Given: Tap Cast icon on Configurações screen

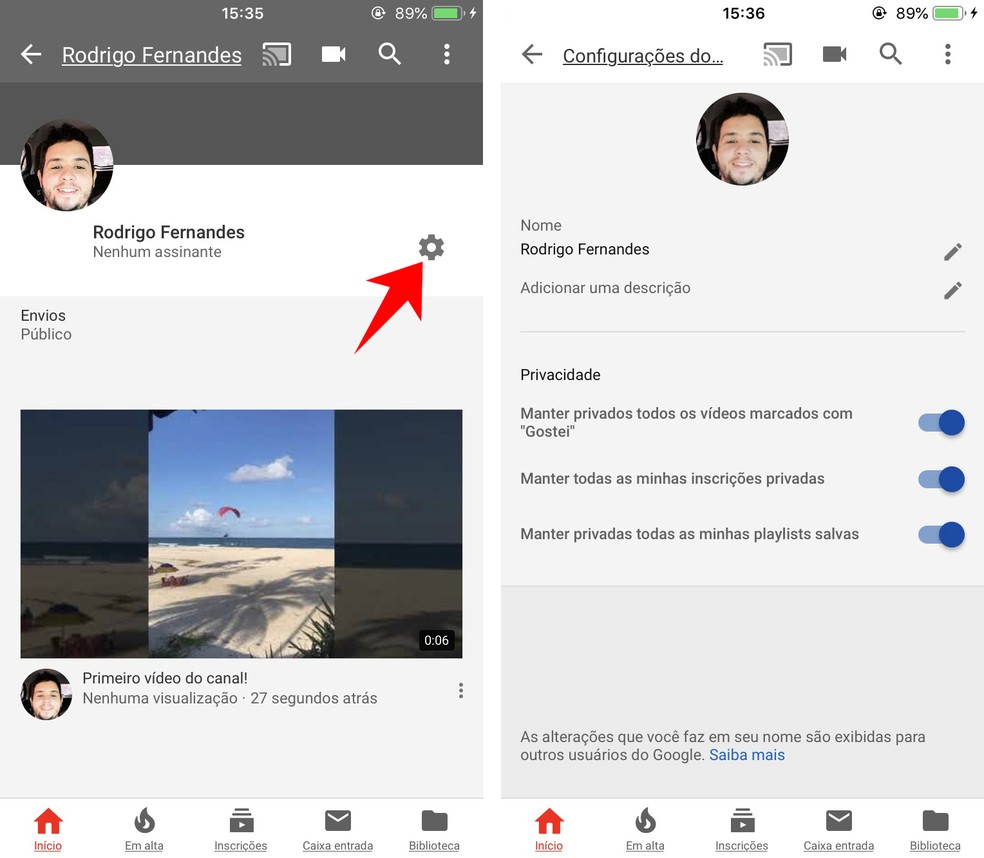Looking at the screenshot, I should 778,55.
